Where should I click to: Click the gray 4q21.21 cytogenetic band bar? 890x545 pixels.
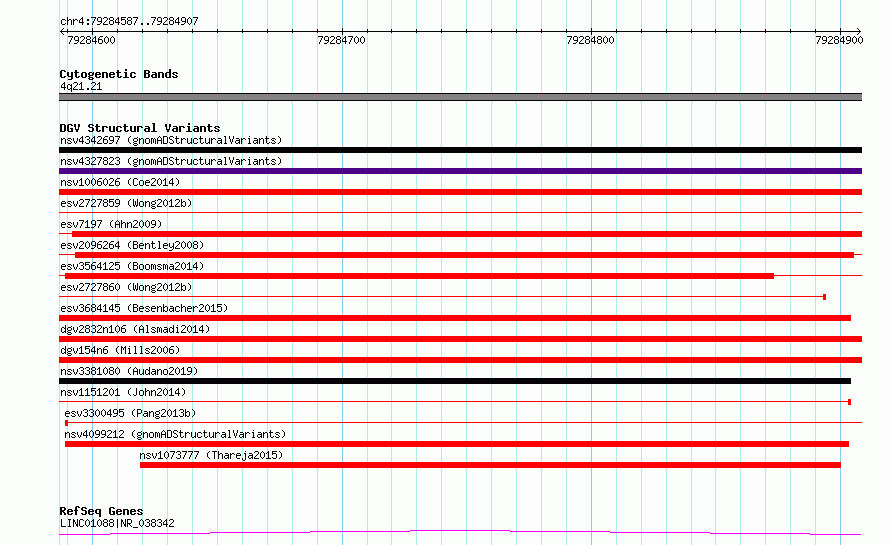click(x=460, y=97)
